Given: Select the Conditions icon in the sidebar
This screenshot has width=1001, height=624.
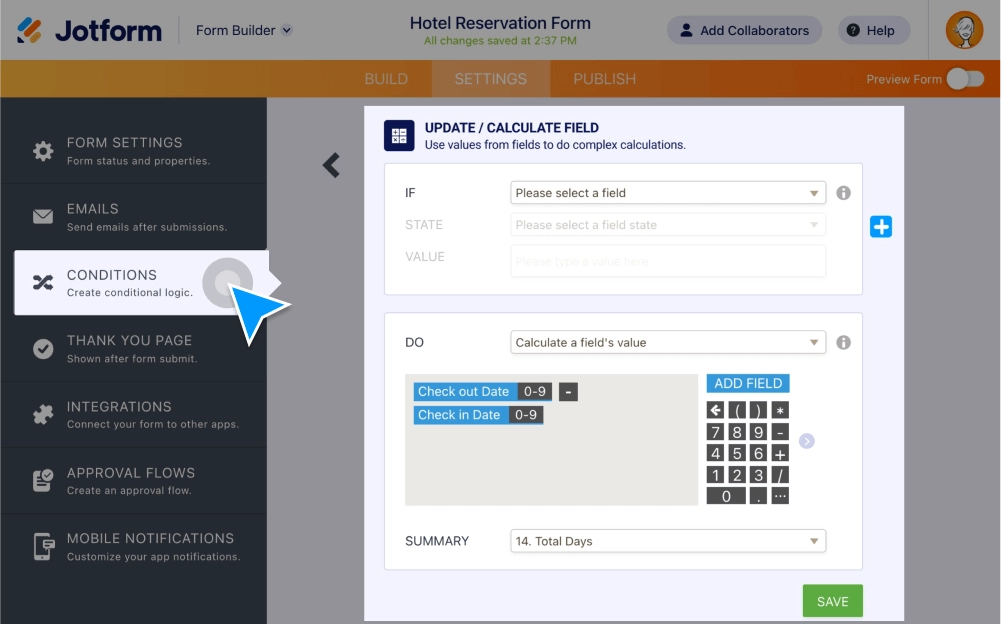Looking at the screenshot, I should [x=42, y=283].
